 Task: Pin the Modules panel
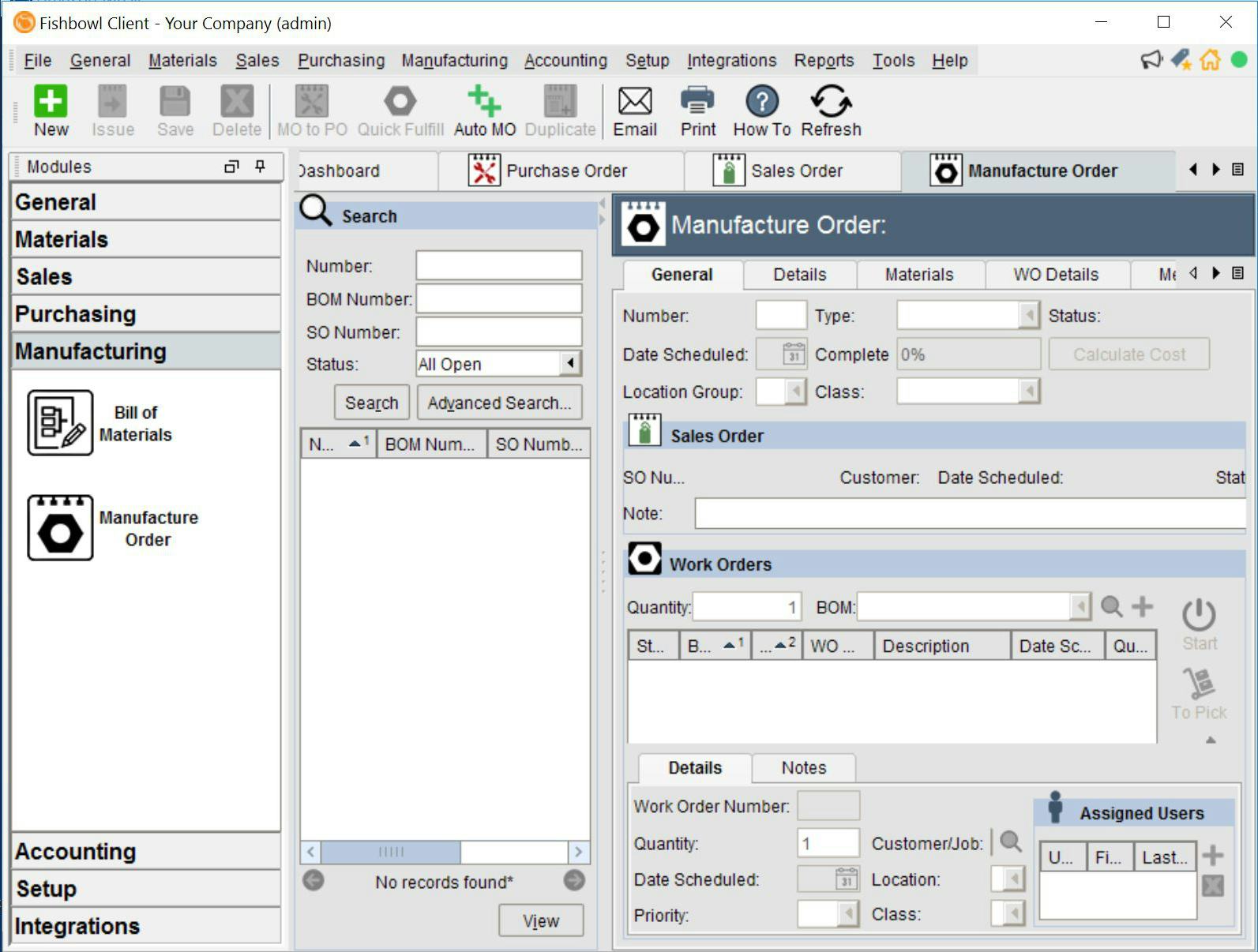click(260, 167)
